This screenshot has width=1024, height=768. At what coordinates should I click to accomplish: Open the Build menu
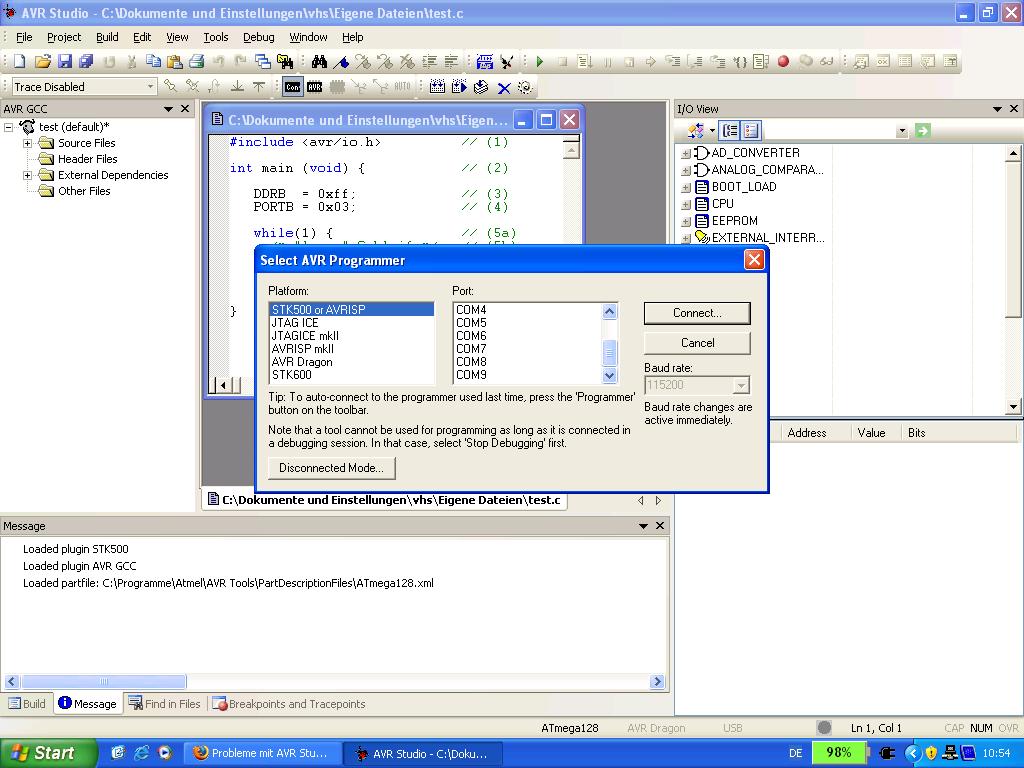pyautogui.click(x=107, y=37)
